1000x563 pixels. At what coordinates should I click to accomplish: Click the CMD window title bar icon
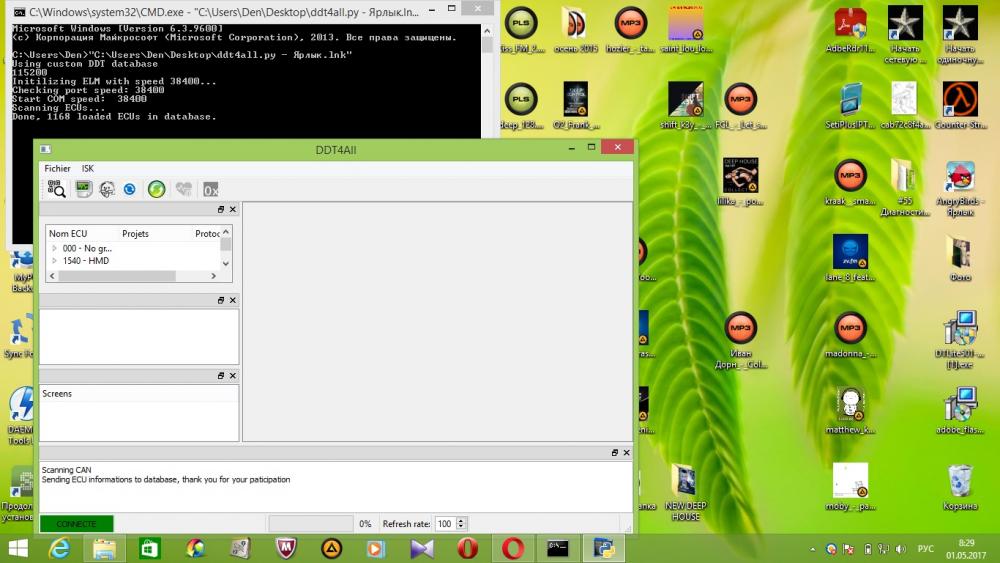(20, 11)
